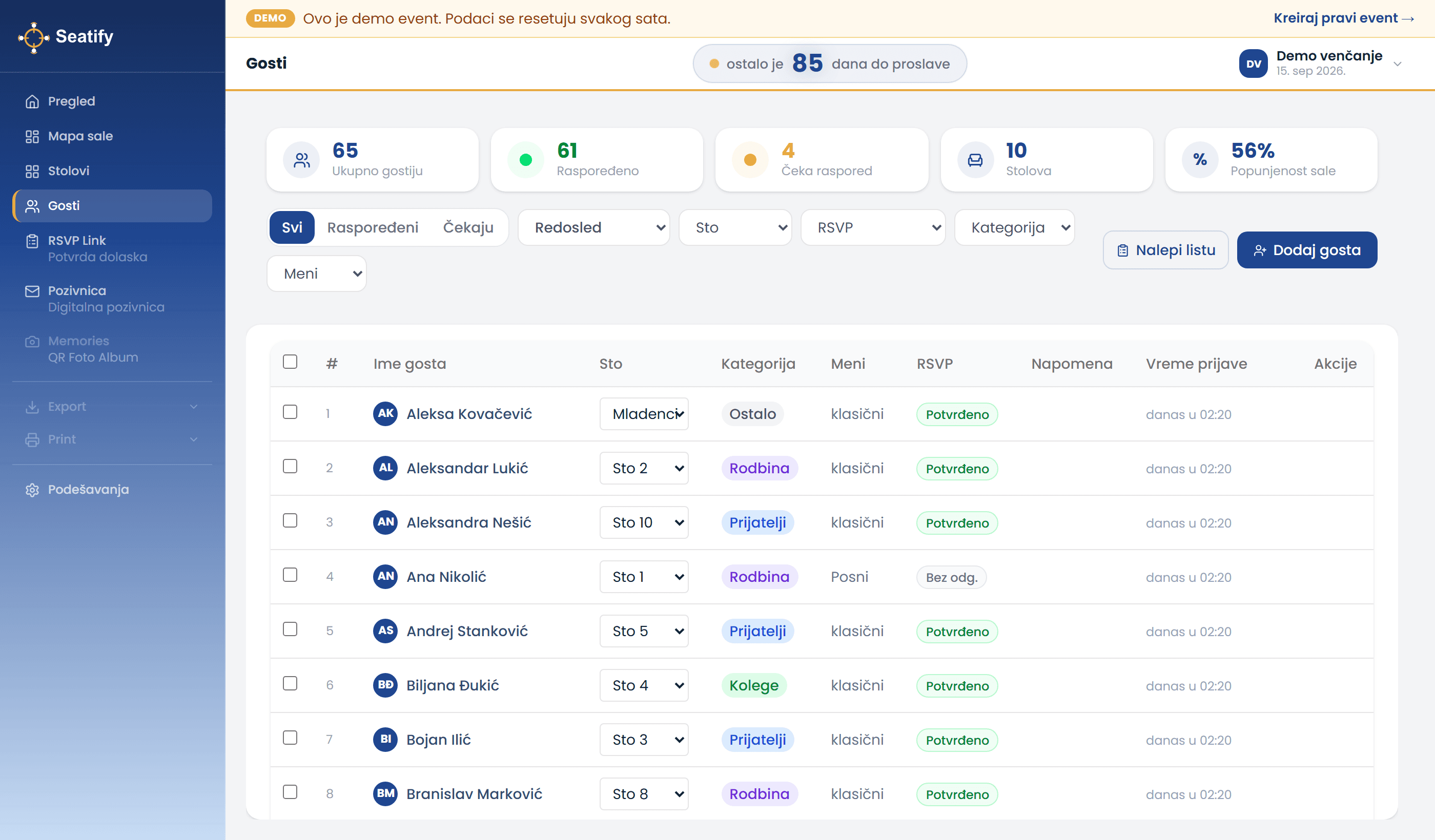The width and height of the screenshot is (1435, 840).
Task: Open the RSVP Link clipboard icon
Action: (x=32, y=241)
